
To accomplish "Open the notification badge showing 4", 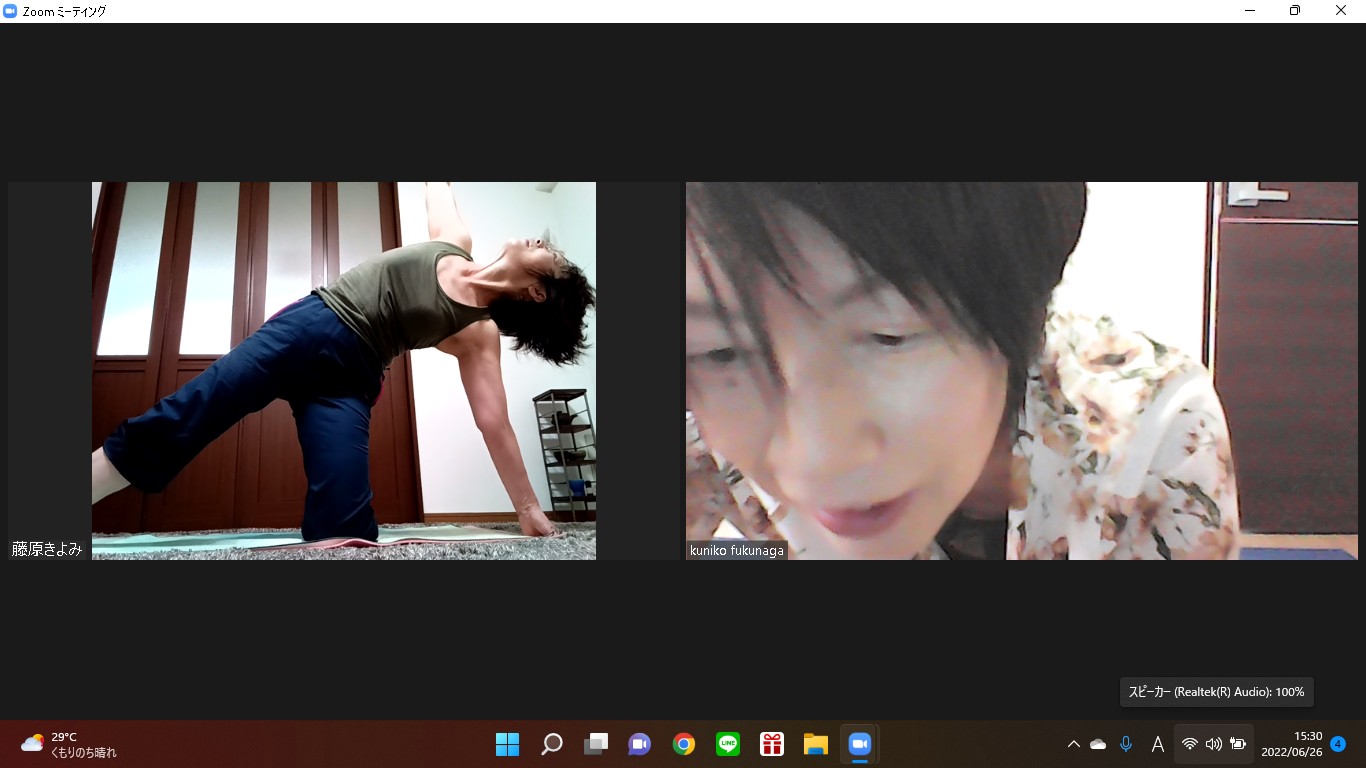I will [1338, 744].
